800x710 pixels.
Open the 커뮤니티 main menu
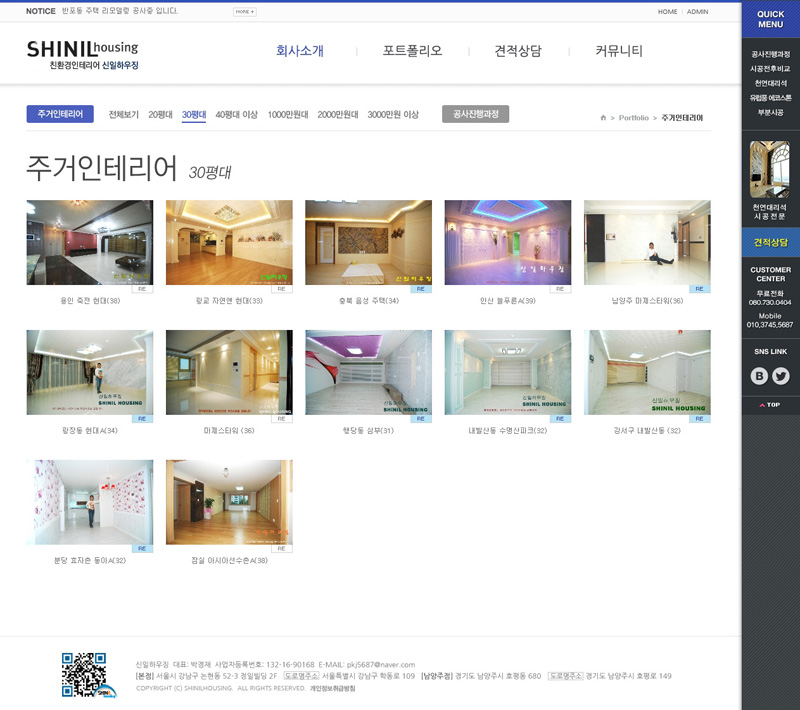click(x=619, y=51)
